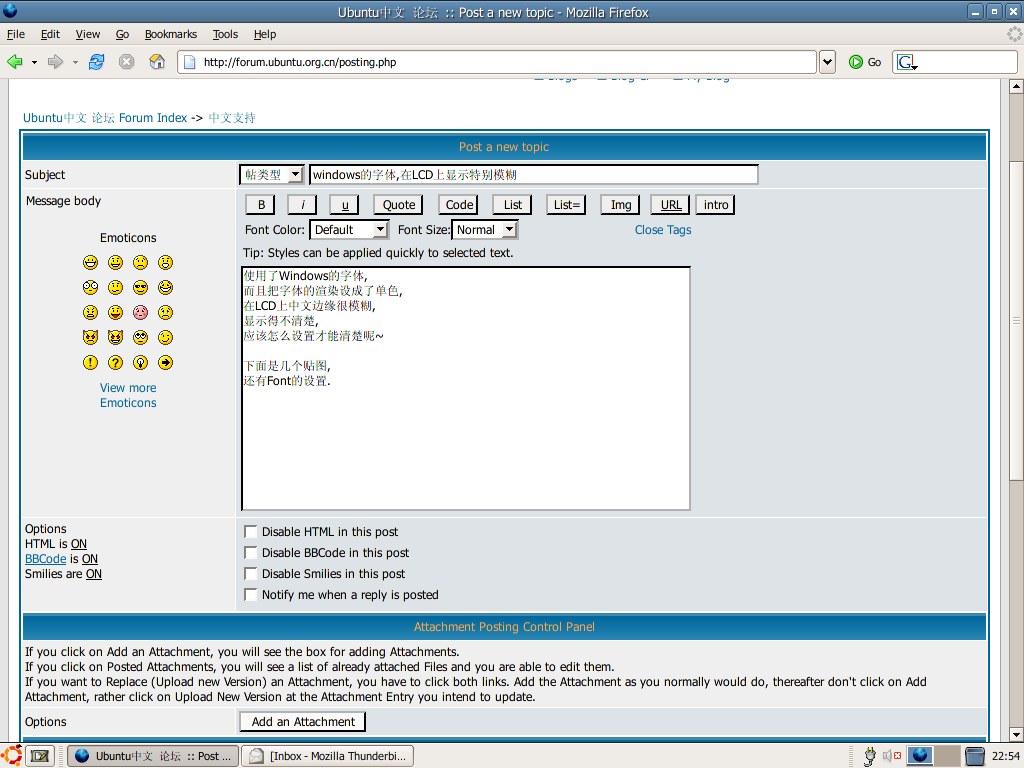Check Disable HTML in this post
The image size is (1024, 768).
pos(250,532)
